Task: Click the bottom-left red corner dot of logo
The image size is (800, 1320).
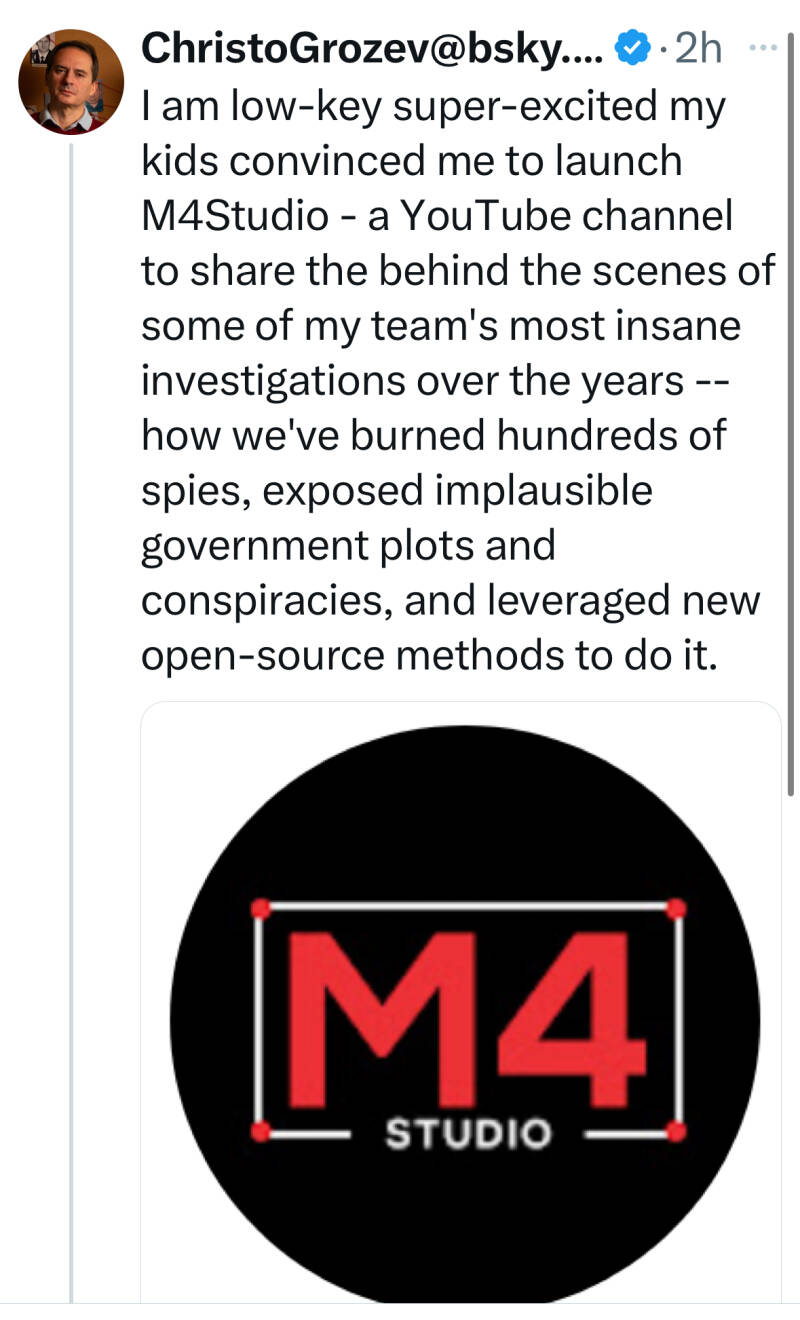Action: click(261, 1132)
